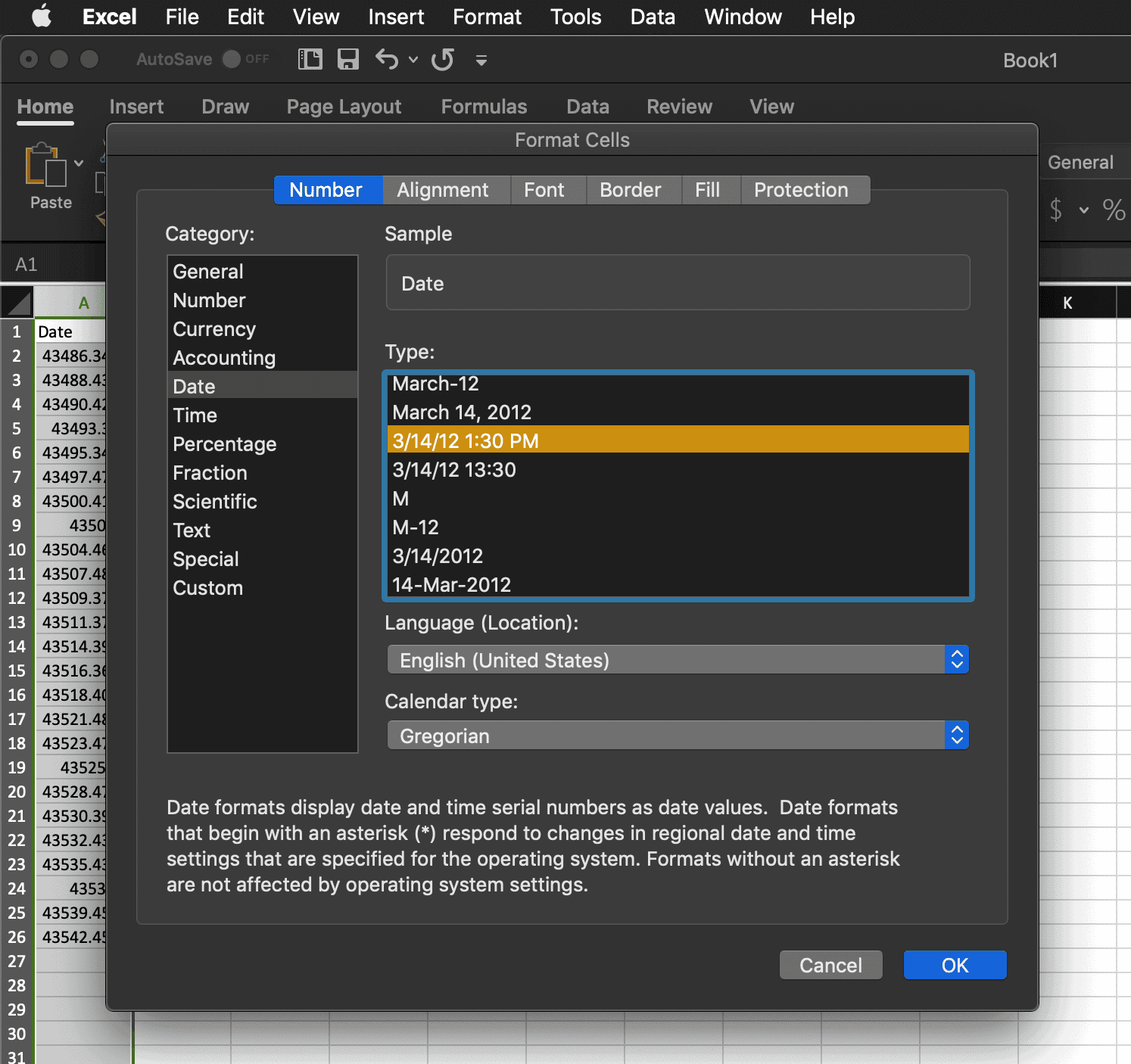Open the template layout icon near AutoSave

click(310, 59)
